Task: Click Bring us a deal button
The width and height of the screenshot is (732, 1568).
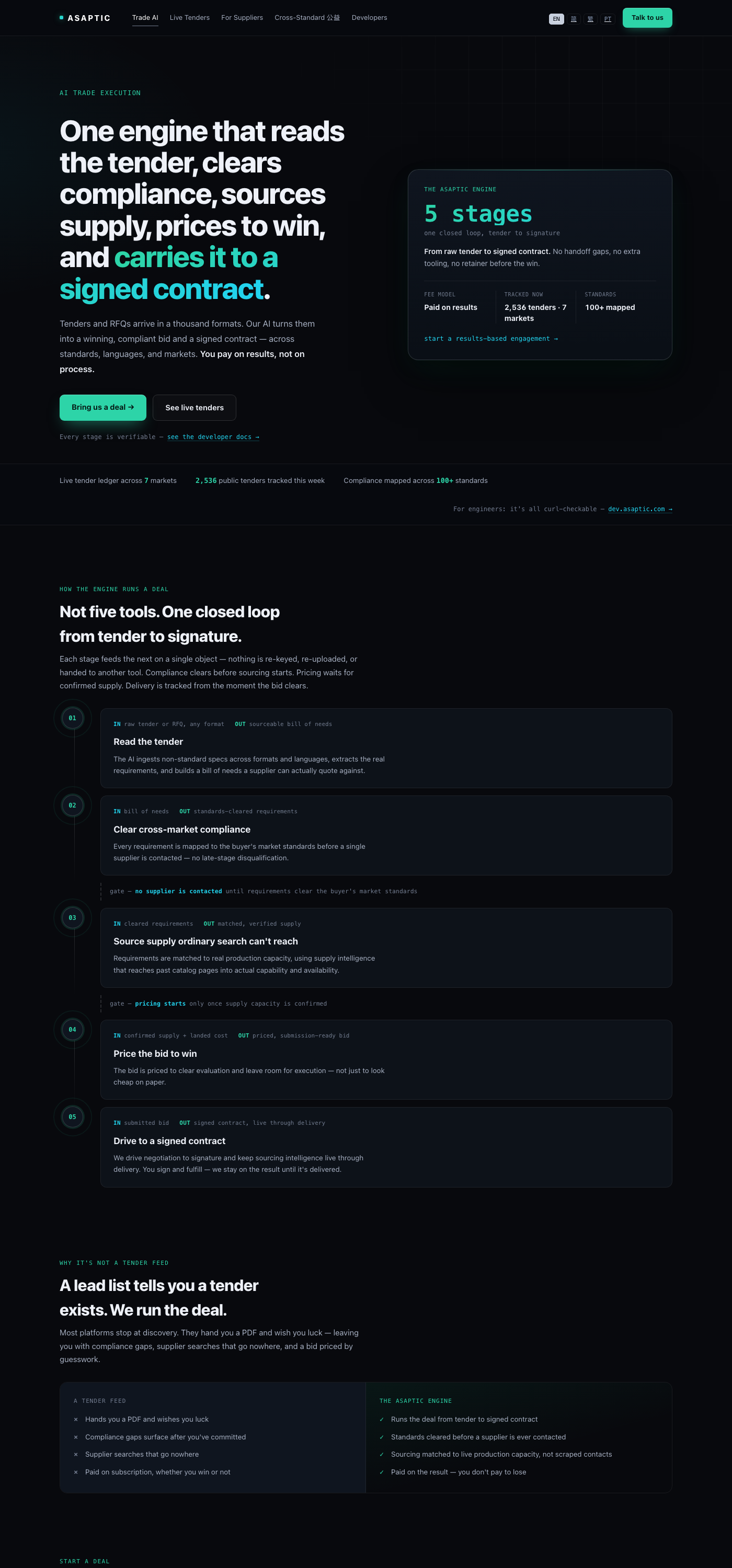Action: pos(103,407)
